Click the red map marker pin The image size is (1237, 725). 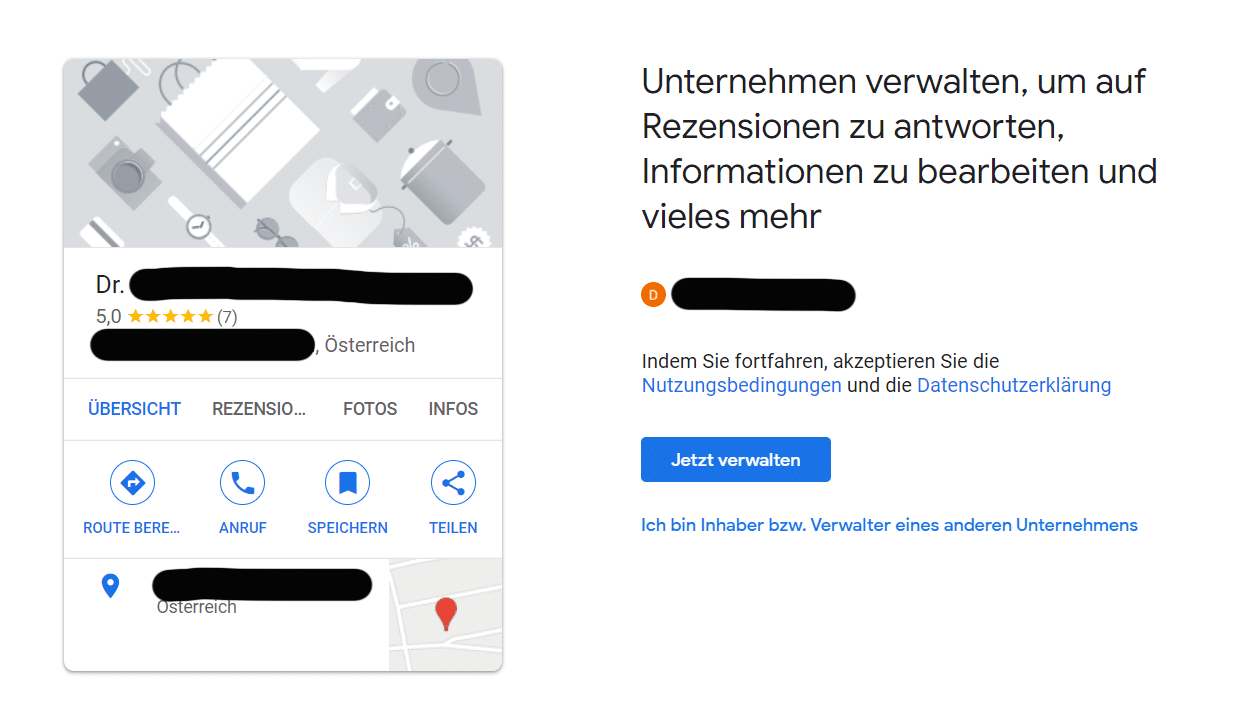tap(447, 614)
